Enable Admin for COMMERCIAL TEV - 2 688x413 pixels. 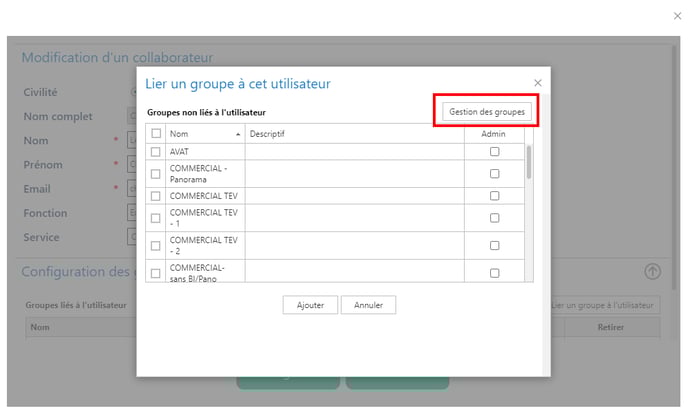click(x=494, y=245)
